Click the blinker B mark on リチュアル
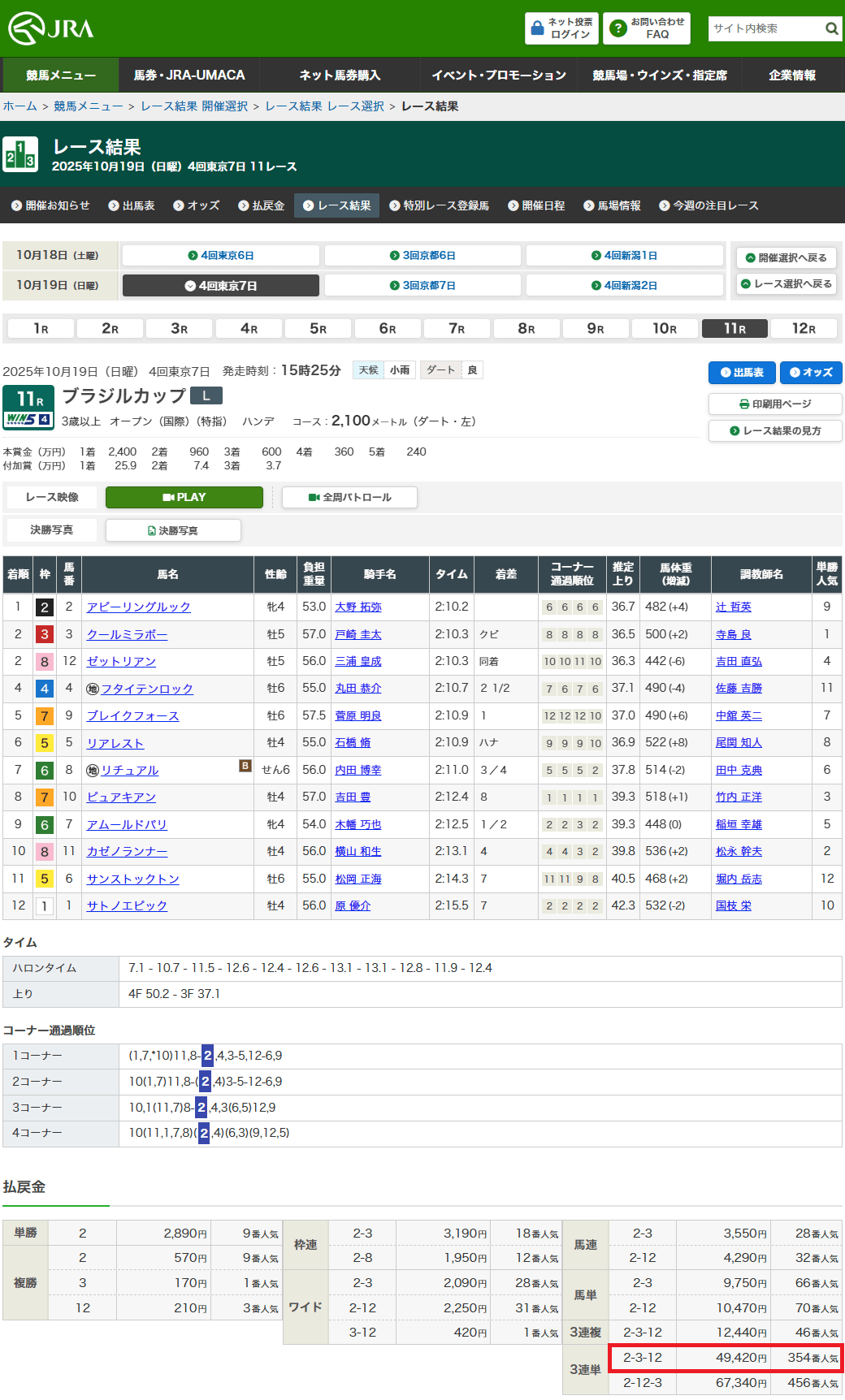The height and width of the screenshot is (1400, 845). 245,766
